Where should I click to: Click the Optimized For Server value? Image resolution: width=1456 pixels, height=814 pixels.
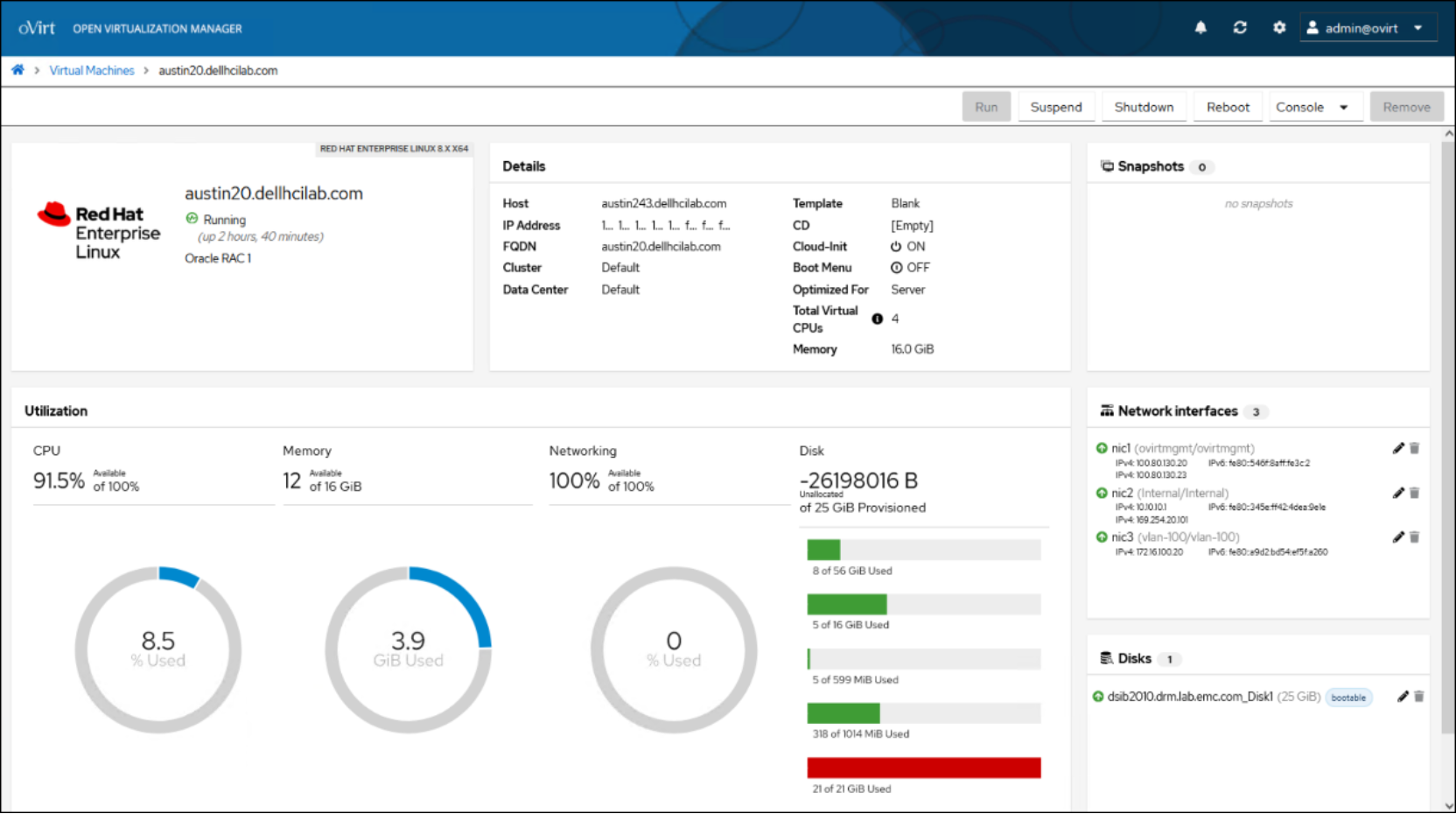908,290
